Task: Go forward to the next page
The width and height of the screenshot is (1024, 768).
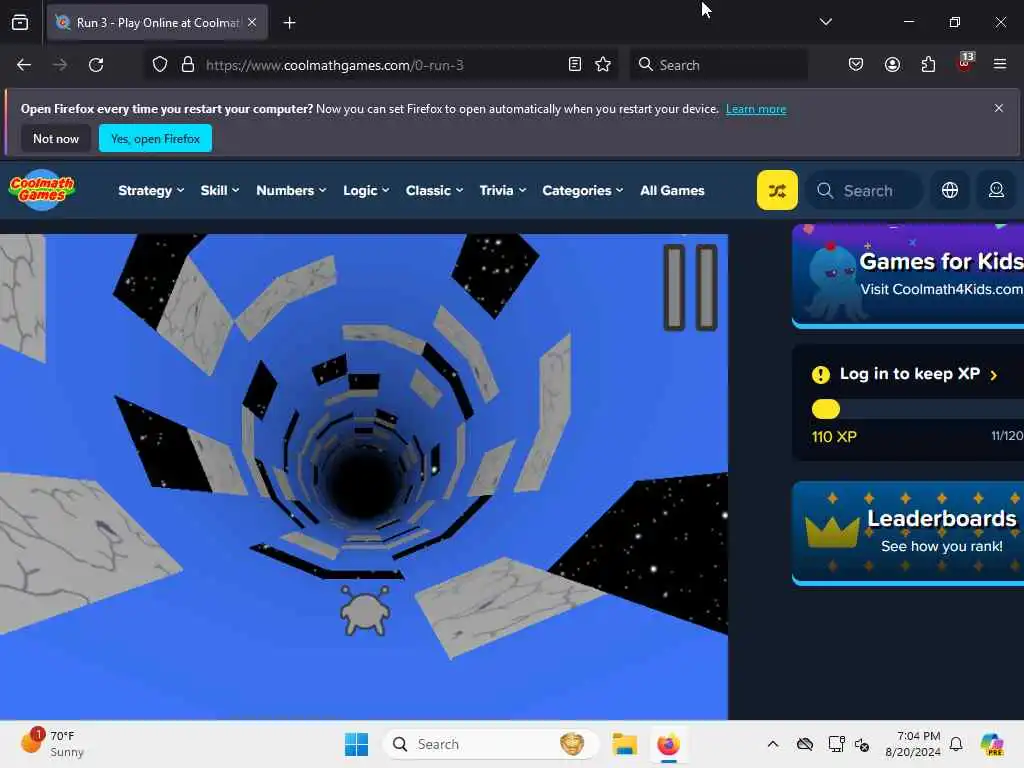Action: coord(60,65)
